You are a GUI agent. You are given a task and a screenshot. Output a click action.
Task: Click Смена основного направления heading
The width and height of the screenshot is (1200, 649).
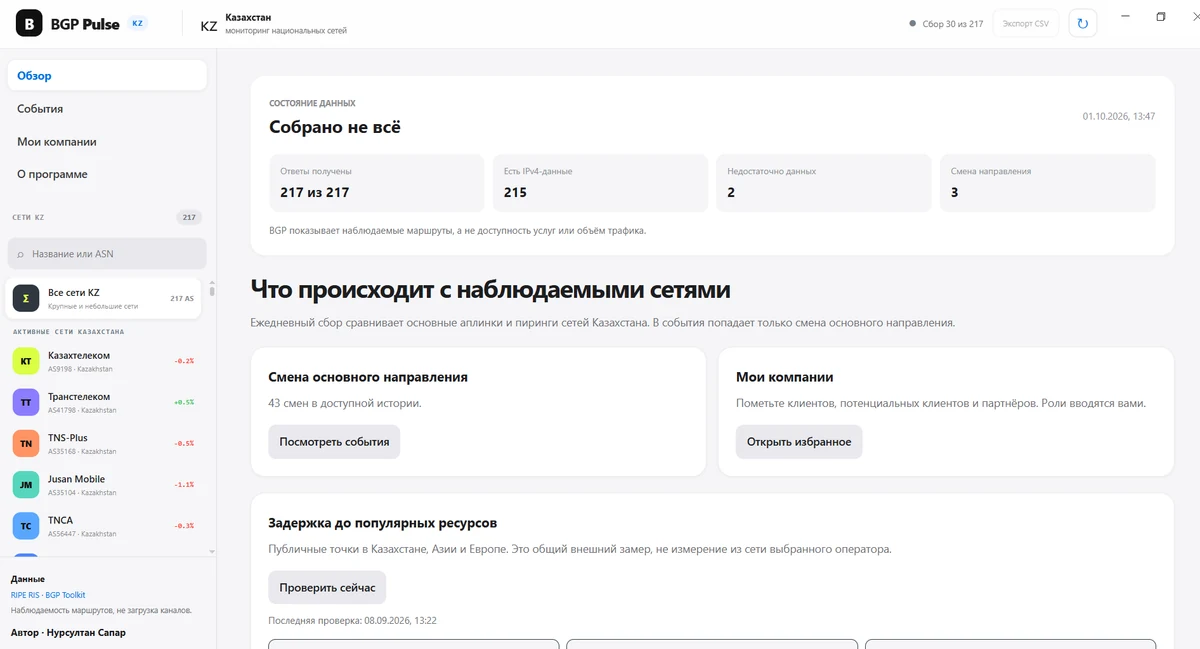(368, 377)
